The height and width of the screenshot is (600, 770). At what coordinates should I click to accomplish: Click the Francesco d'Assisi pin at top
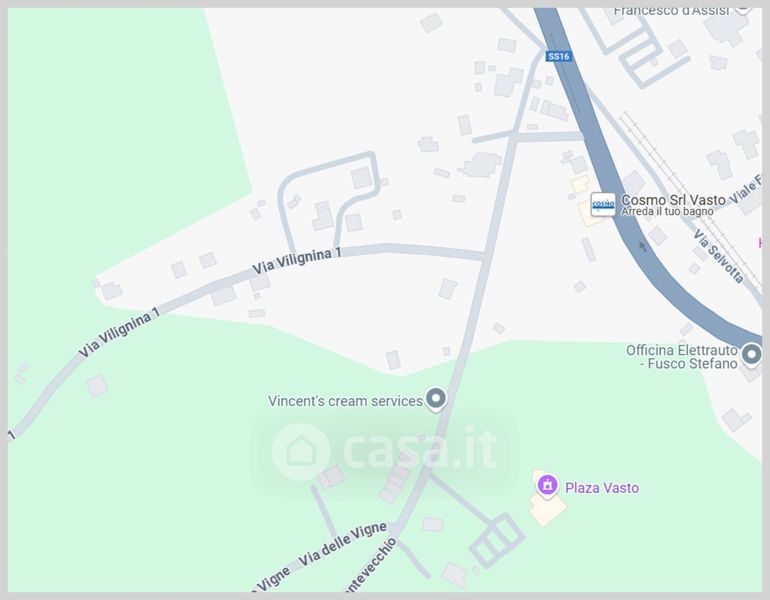(x=744, y=9)
